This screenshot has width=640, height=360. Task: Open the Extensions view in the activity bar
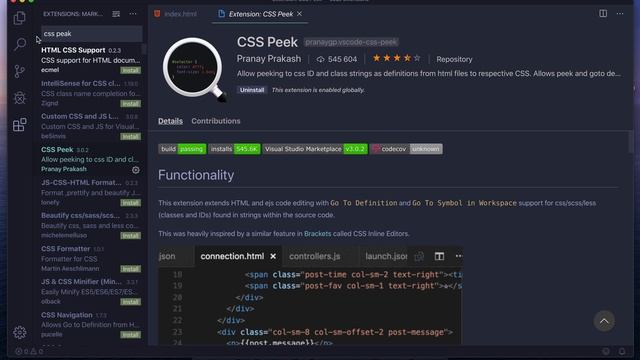tap(20, 124)
